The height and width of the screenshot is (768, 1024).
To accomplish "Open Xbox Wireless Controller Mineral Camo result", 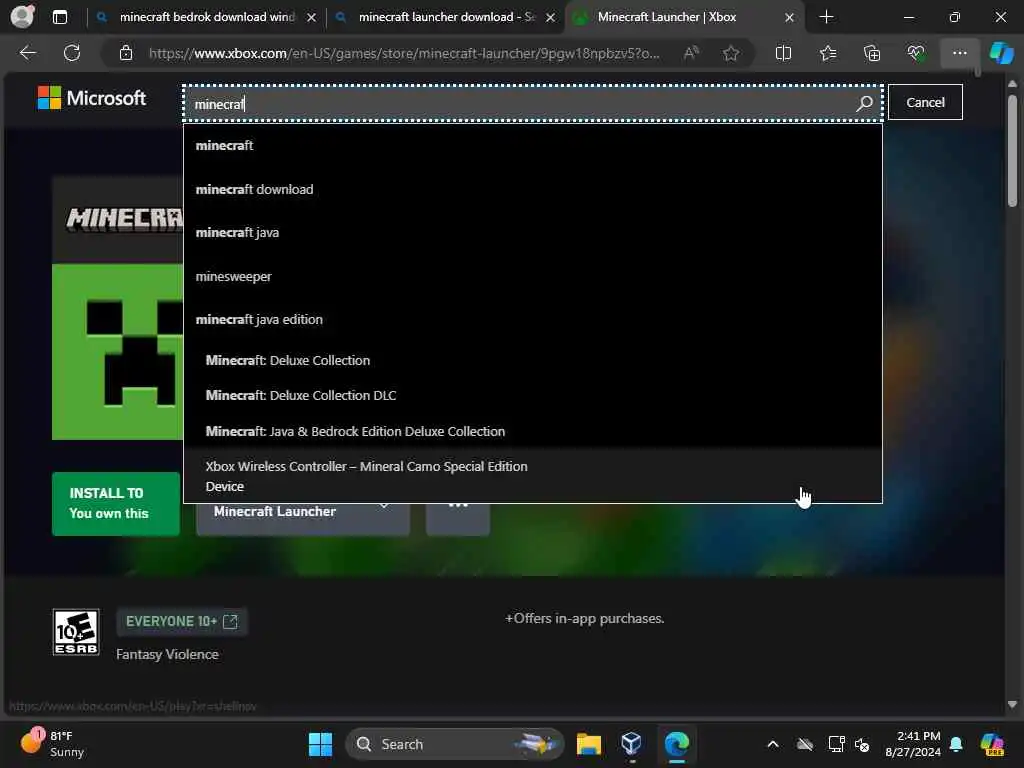I will pos(532,476).
